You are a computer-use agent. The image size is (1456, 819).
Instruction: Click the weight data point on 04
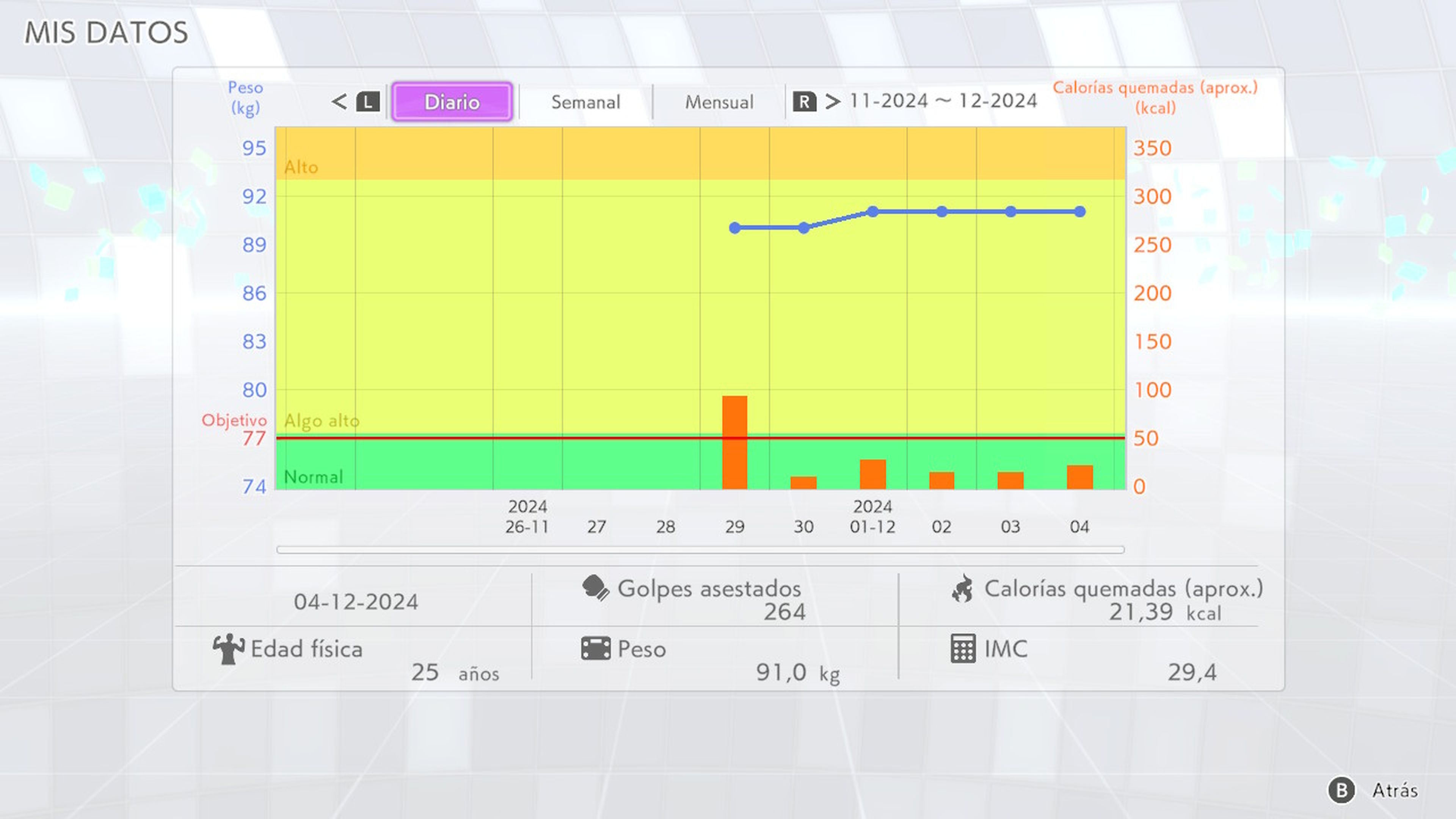pos(1079,212)
